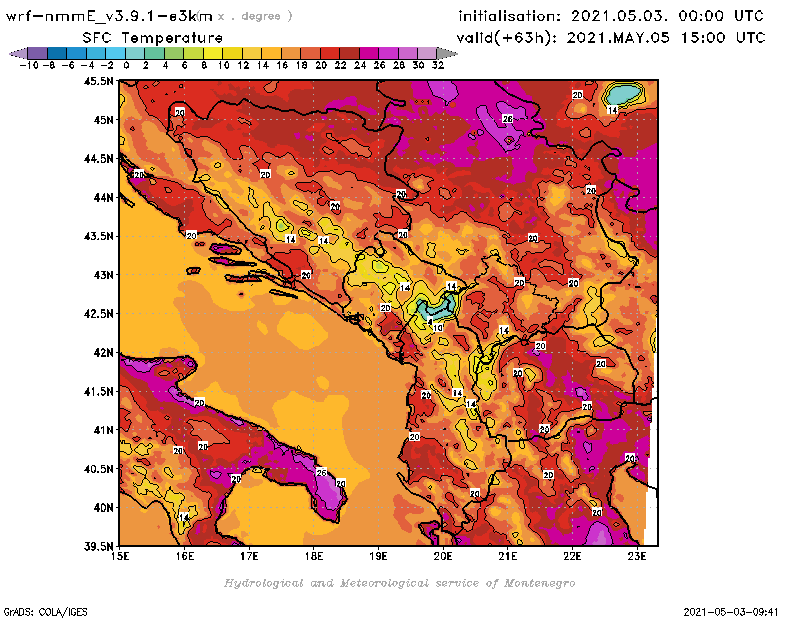Image resolution: width=800 pixels, height=618 pixels.
Task: Click the "16E" longitude label
Action: tap(185, 556)
